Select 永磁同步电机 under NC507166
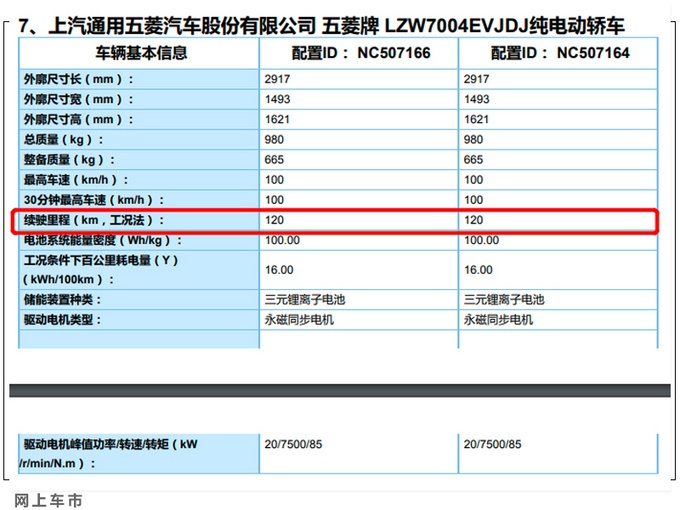Screen dimensions: 680x510 [x=299, y=320]
